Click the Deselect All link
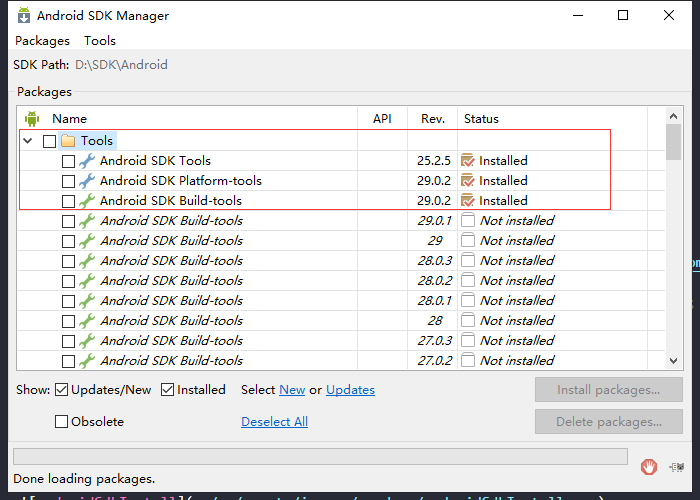This screenshot has width=700, height=500. tap(275, 421)
